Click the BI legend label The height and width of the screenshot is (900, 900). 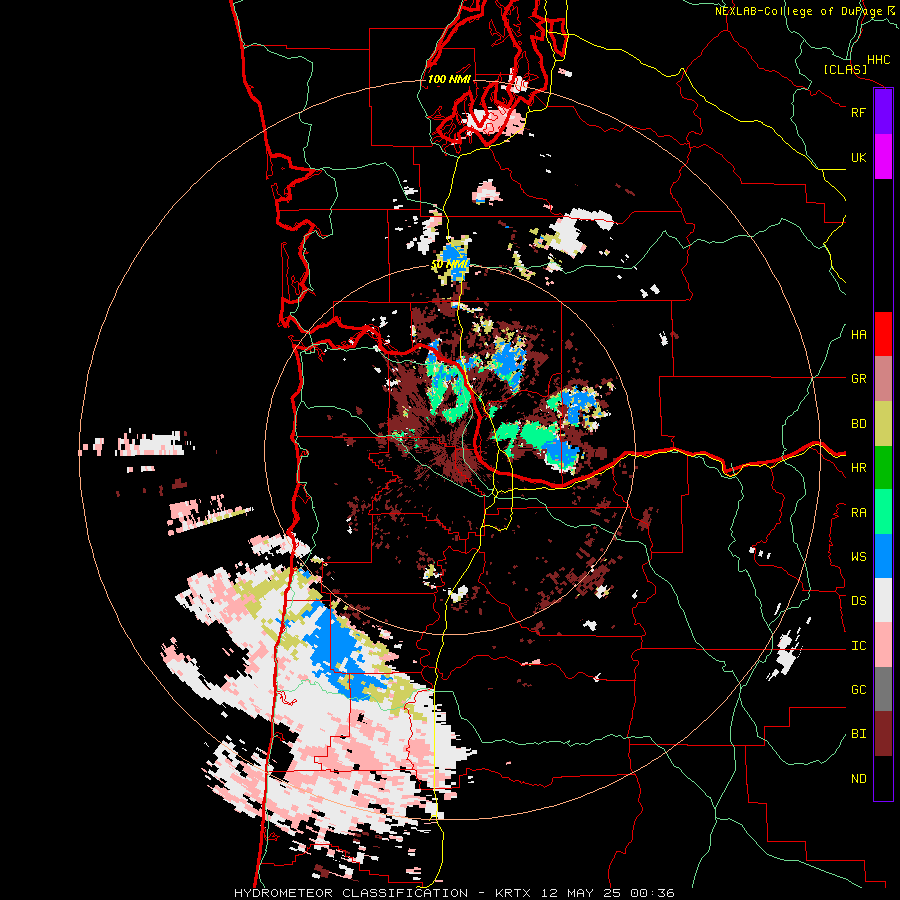858,734
